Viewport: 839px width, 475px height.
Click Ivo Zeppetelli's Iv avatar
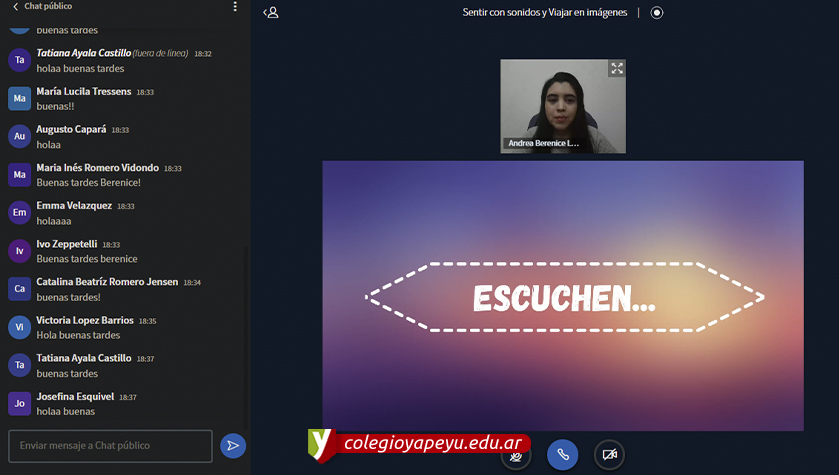pos(19,251)
